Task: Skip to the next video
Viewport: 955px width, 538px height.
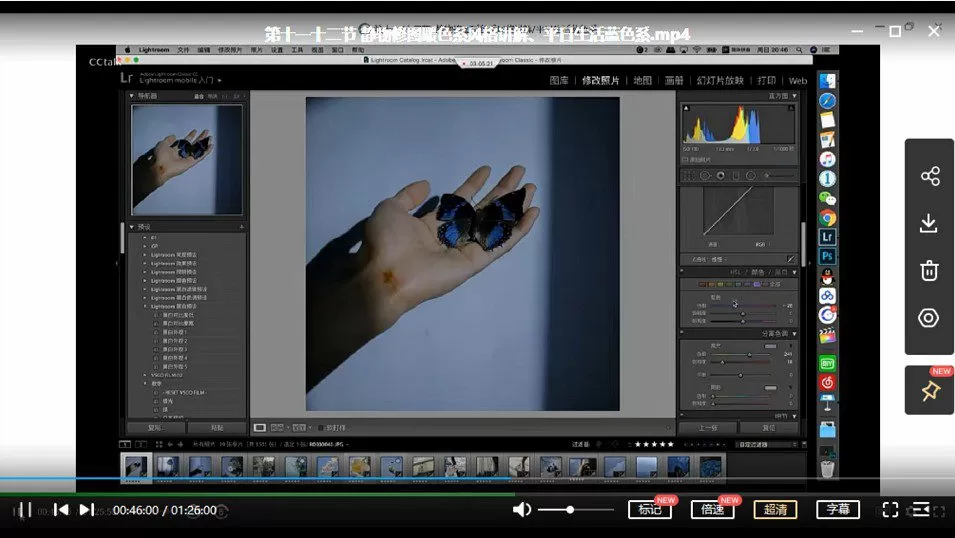Action: [x=87, y=510]
